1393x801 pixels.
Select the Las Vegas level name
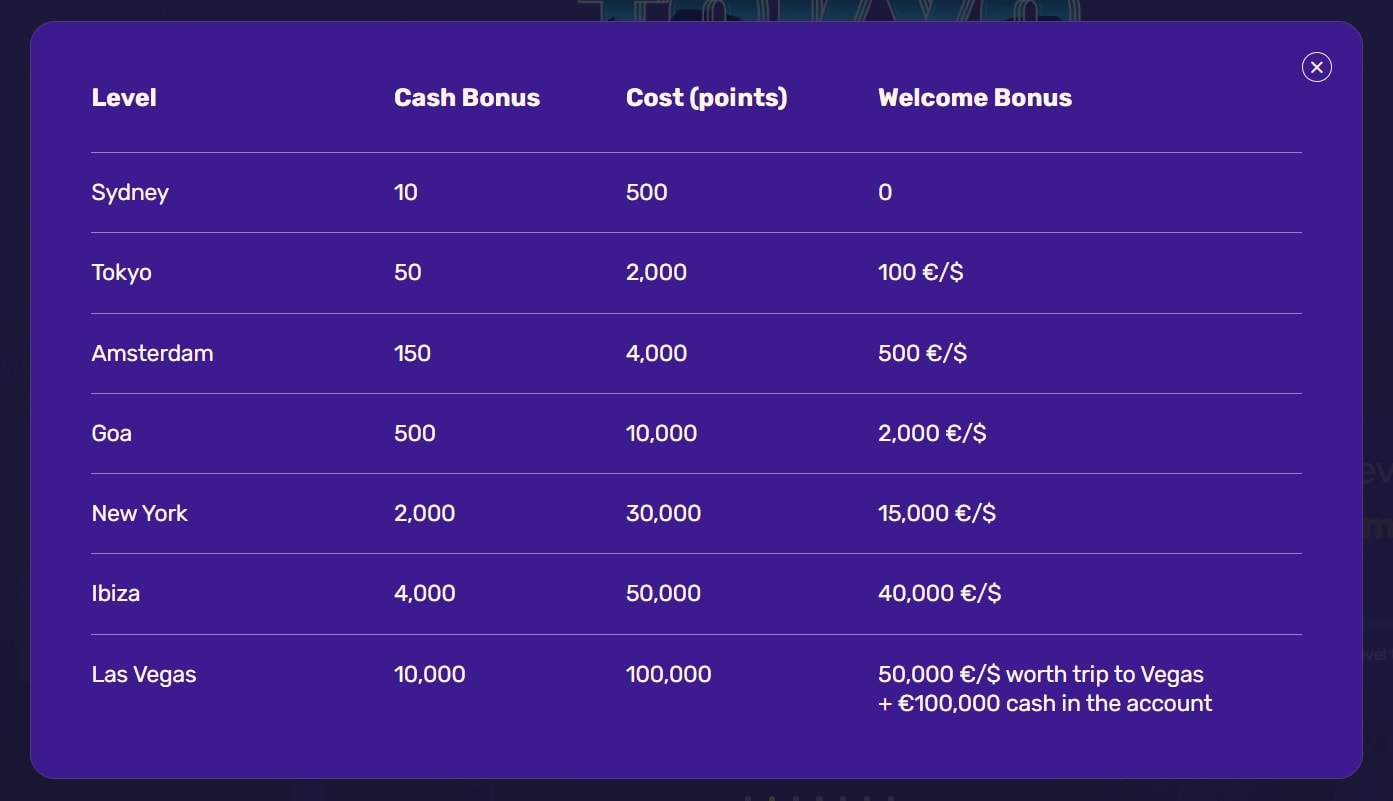144,674
